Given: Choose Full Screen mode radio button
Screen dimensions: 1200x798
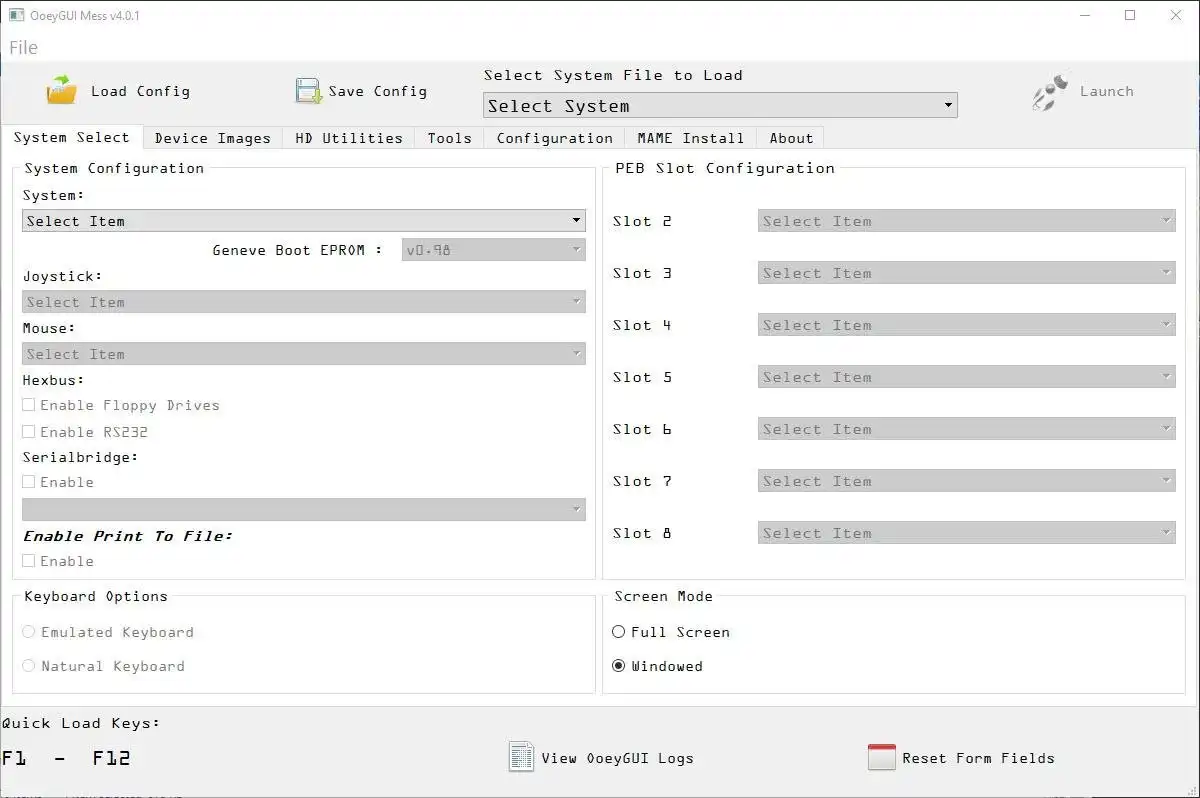Looking at the screenshot, I should coord(618,632).
